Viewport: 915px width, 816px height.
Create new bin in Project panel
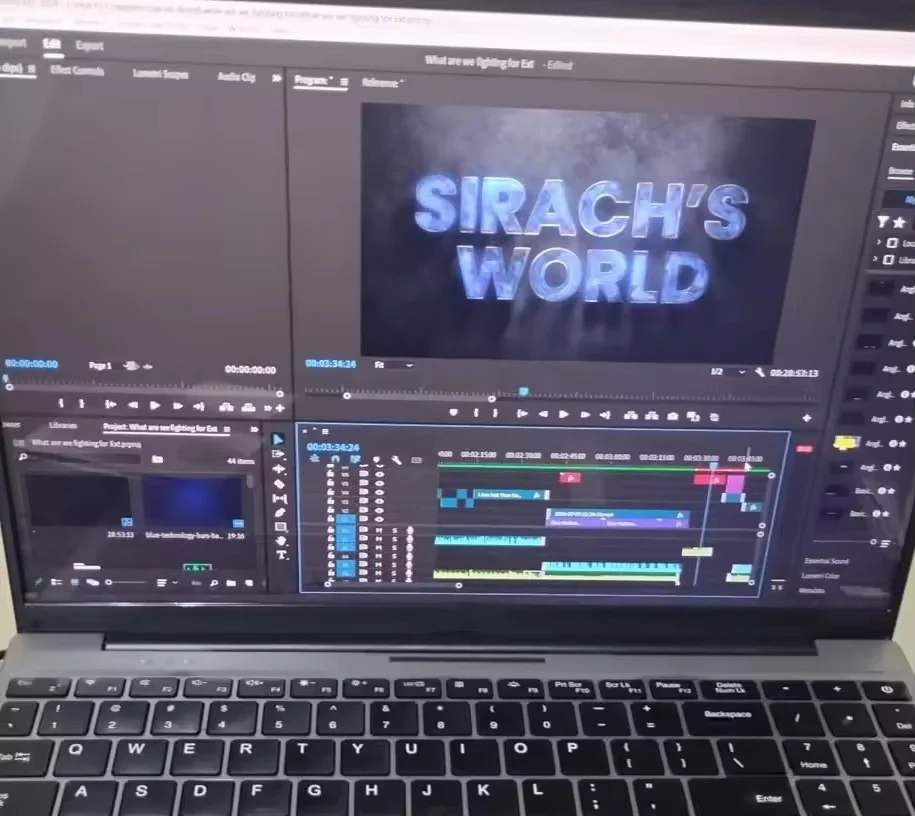pyautogui.click(x=231, y=583)
